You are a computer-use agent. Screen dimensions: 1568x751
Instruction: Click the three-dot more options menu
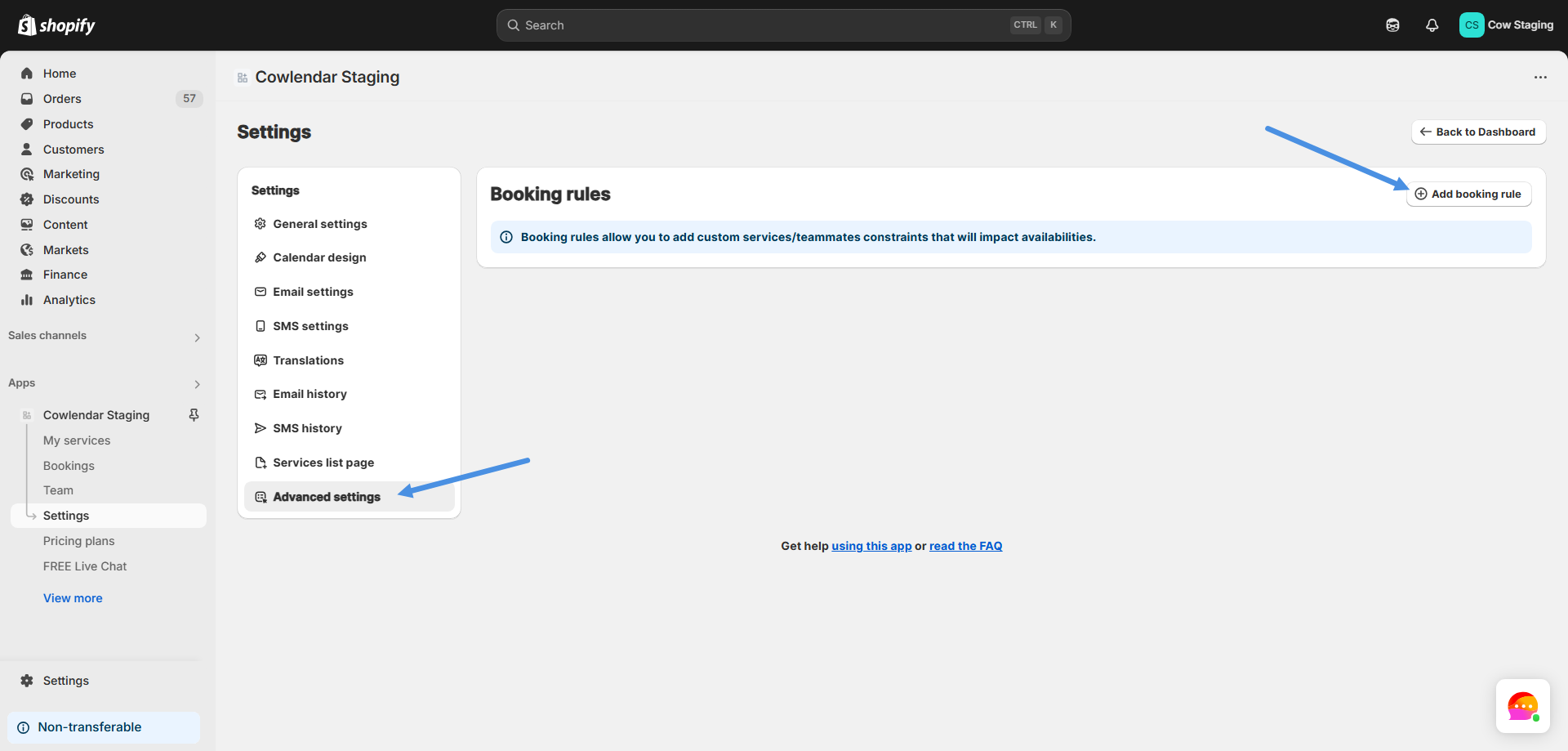tap(1540, 77)
